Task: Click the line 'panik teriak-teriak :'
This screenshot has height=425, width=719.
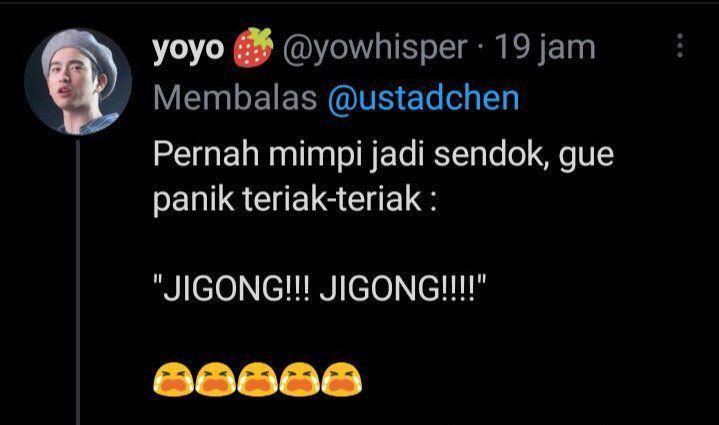Action: click(x=295, y=200)
